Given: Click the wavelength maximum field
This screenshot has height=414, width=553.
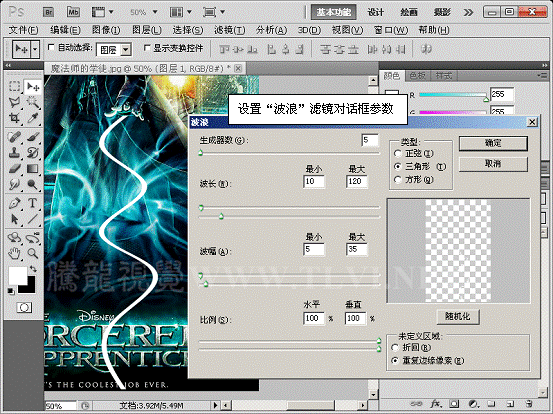Looking at the screenshot, I should [x=356, y=181].
